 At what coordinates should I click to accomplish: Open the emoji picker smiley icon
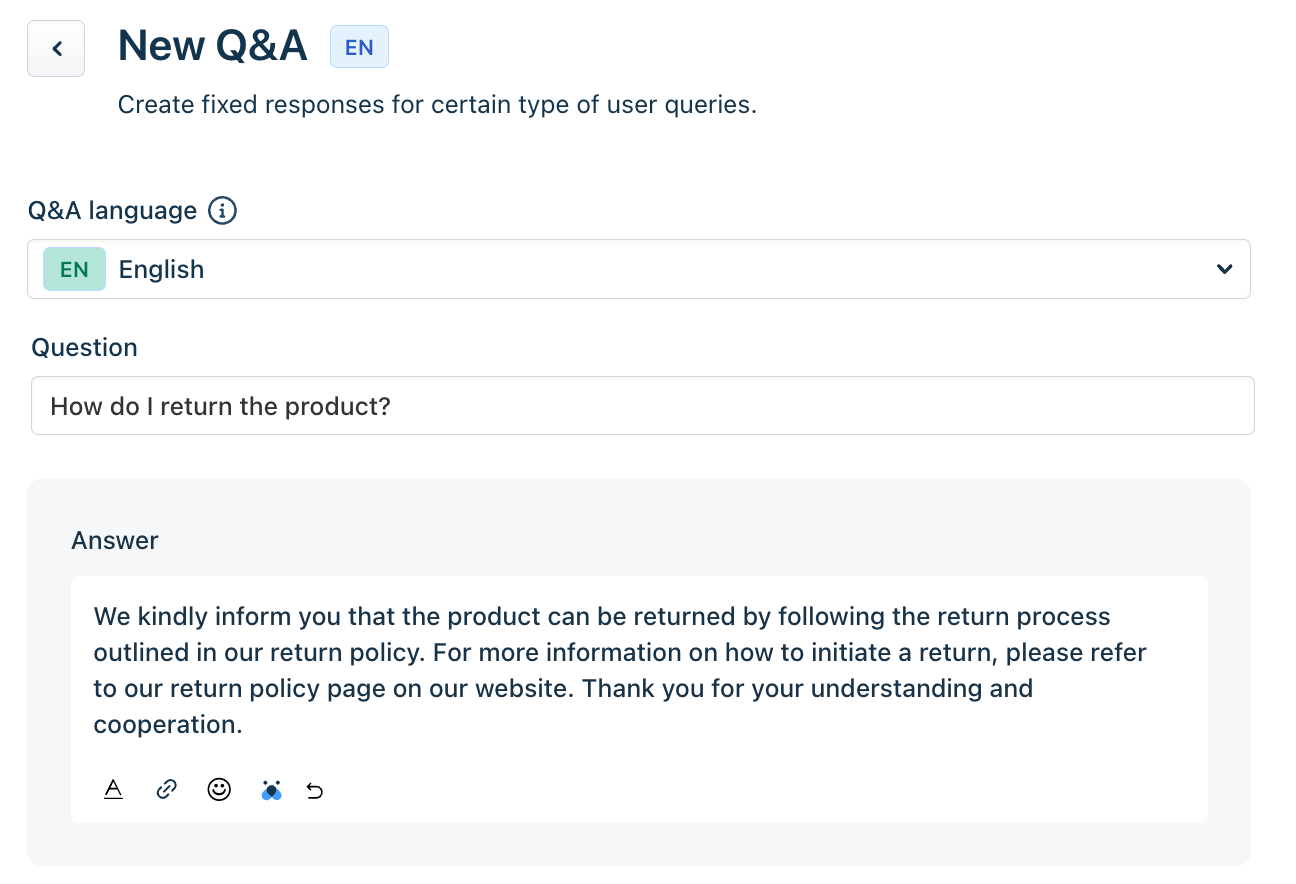click(x=219, y=790)
